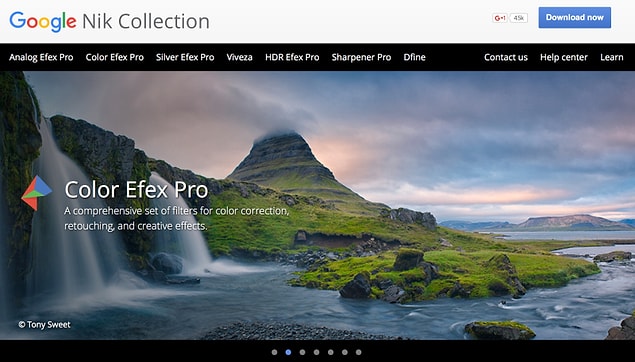Open the Analog Efex Pro menu item
Viewport: 635px width, 362px height.
pyautogui.click(x=41, y=57)
